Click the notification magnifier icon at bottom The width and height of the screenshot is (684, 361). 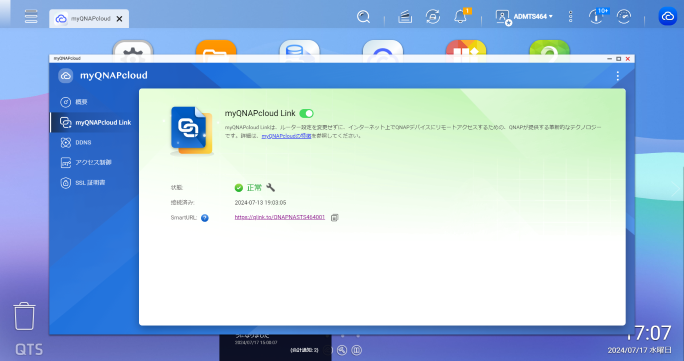(x=342, y=350)
